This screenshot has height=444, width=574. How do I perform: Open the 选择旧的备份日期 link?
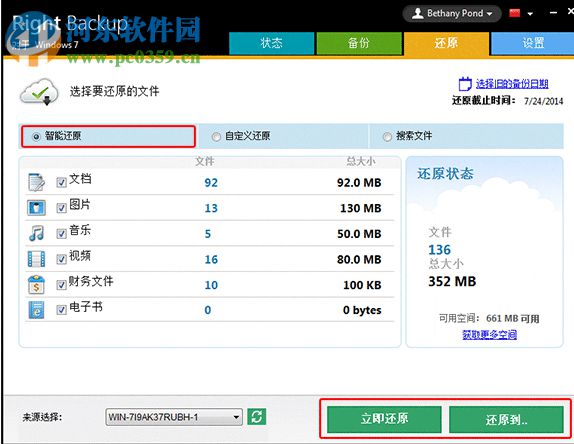click(512, 84)
